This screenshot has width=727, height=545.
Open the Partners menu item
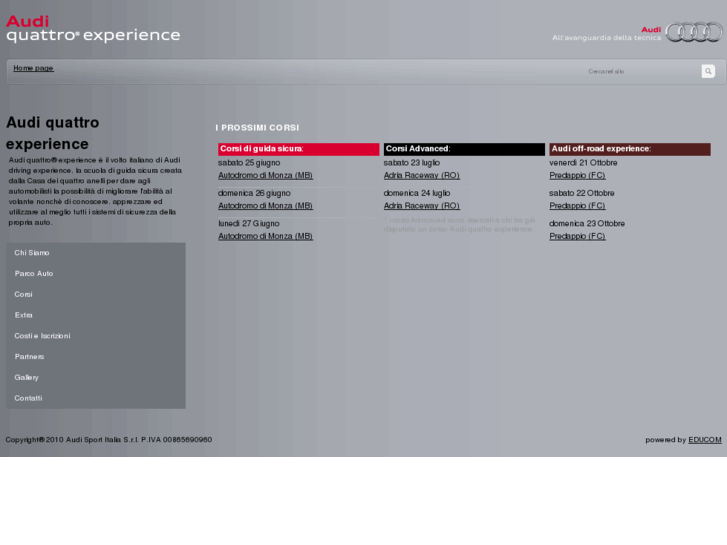click(29, 357)
